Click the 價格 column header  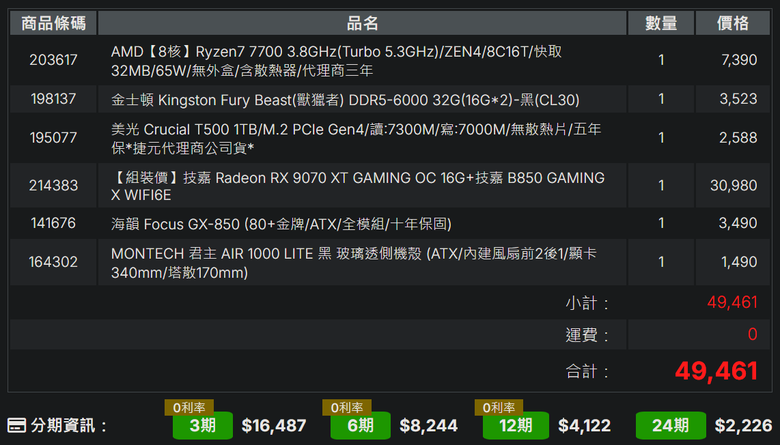pyautogui.click(x=733, y=23)
